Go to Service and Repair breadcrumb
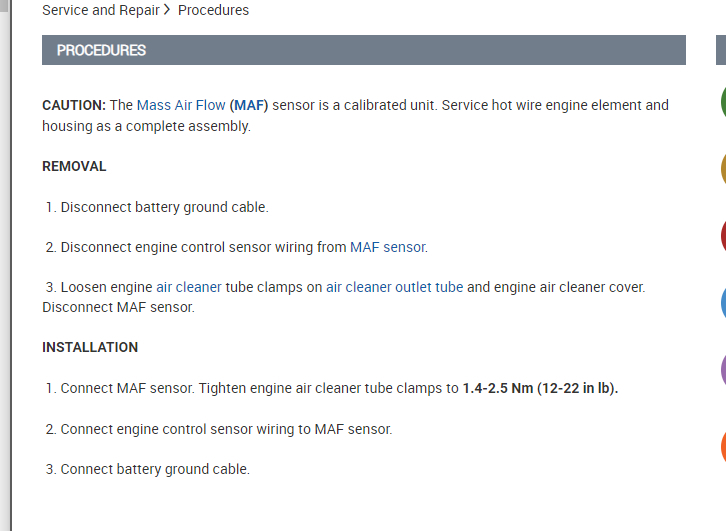This screenshot has height=531, width=726. point(100,10)
